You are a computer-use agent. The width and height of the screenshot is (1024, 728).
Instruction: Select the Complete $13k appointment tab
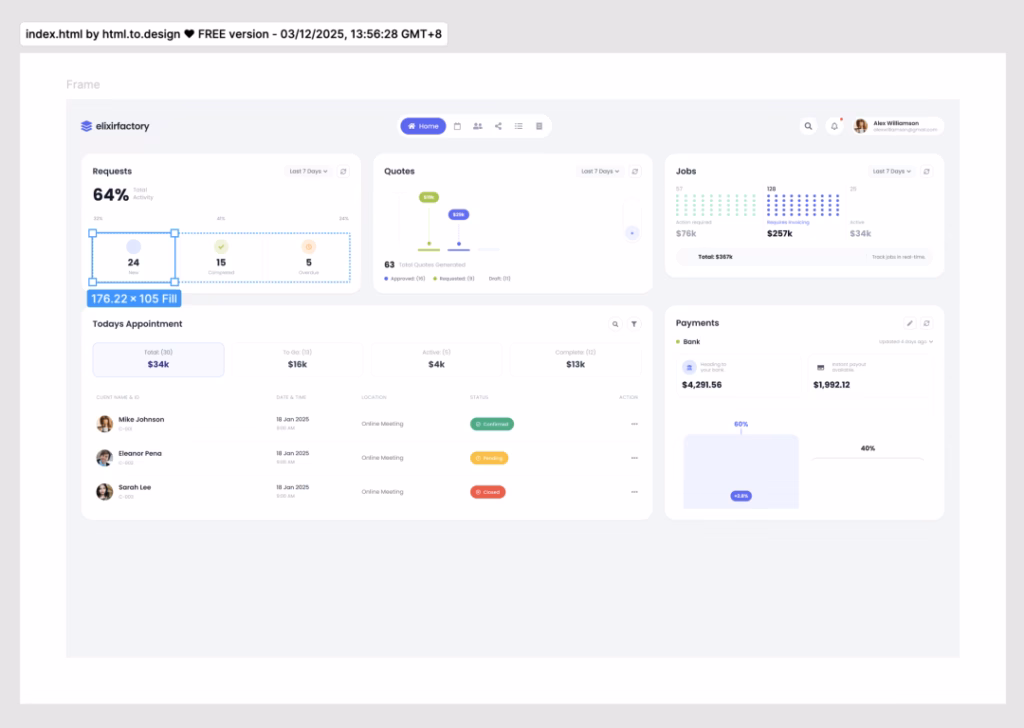tap(576, 359)
